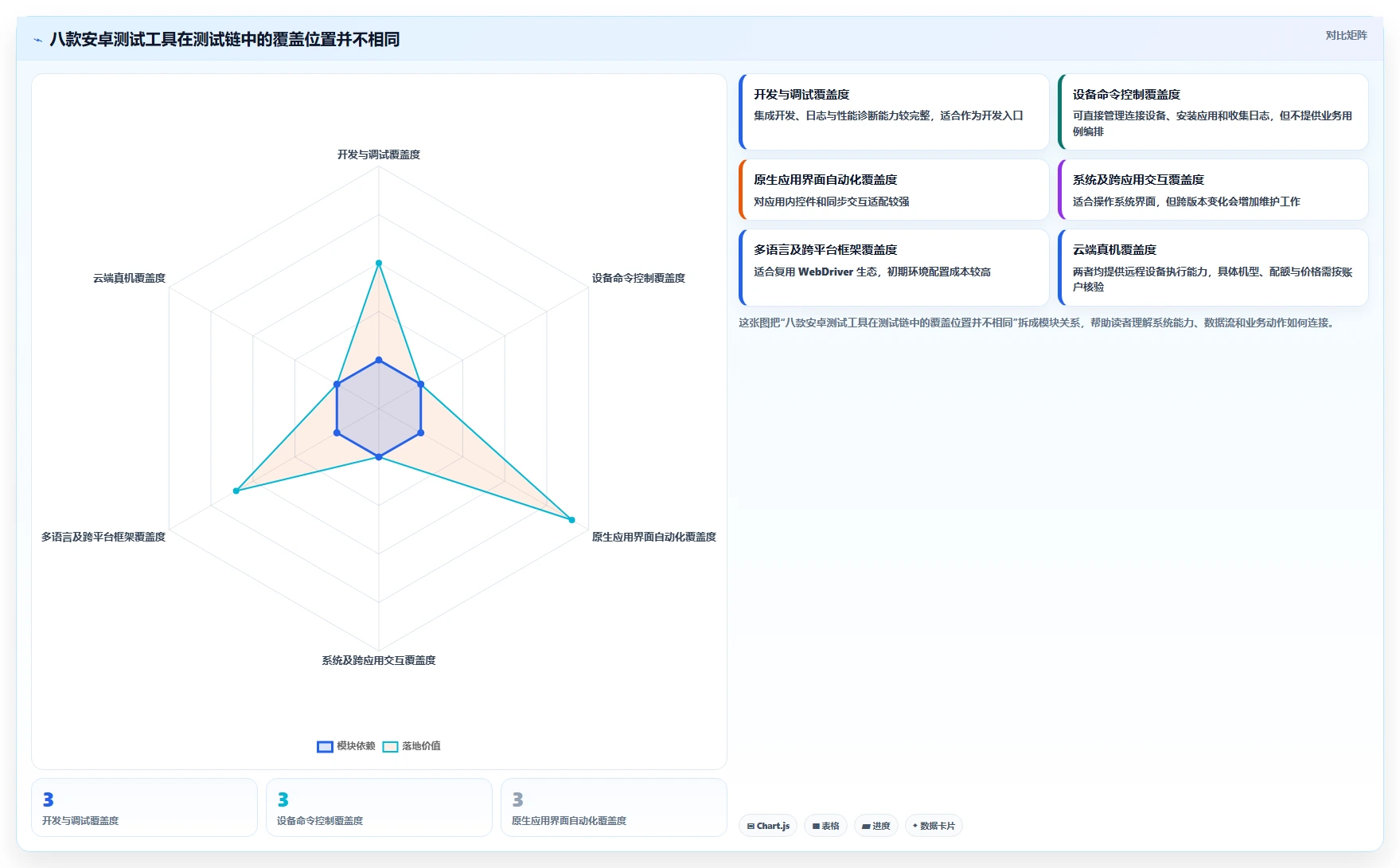Click the cyan data point on 开发与调试 axis

(379, 263)
